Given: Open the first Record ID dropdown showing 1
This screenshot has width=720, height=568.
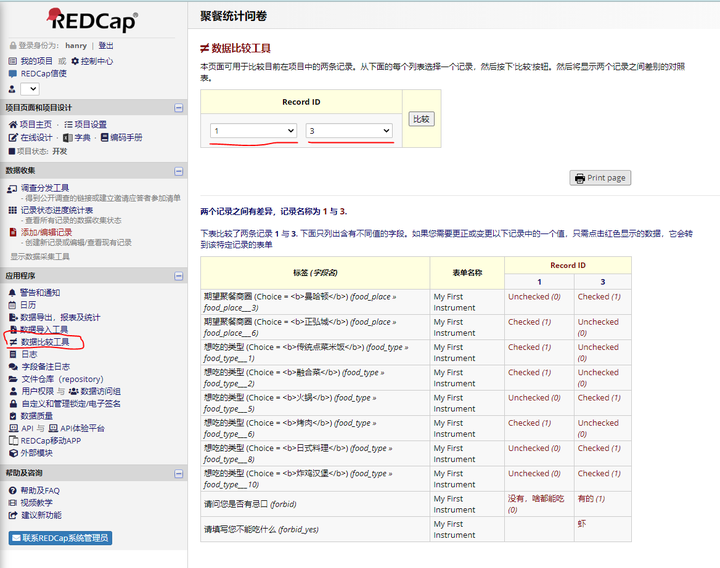Looking at the screenshot, I should point(253,131).
